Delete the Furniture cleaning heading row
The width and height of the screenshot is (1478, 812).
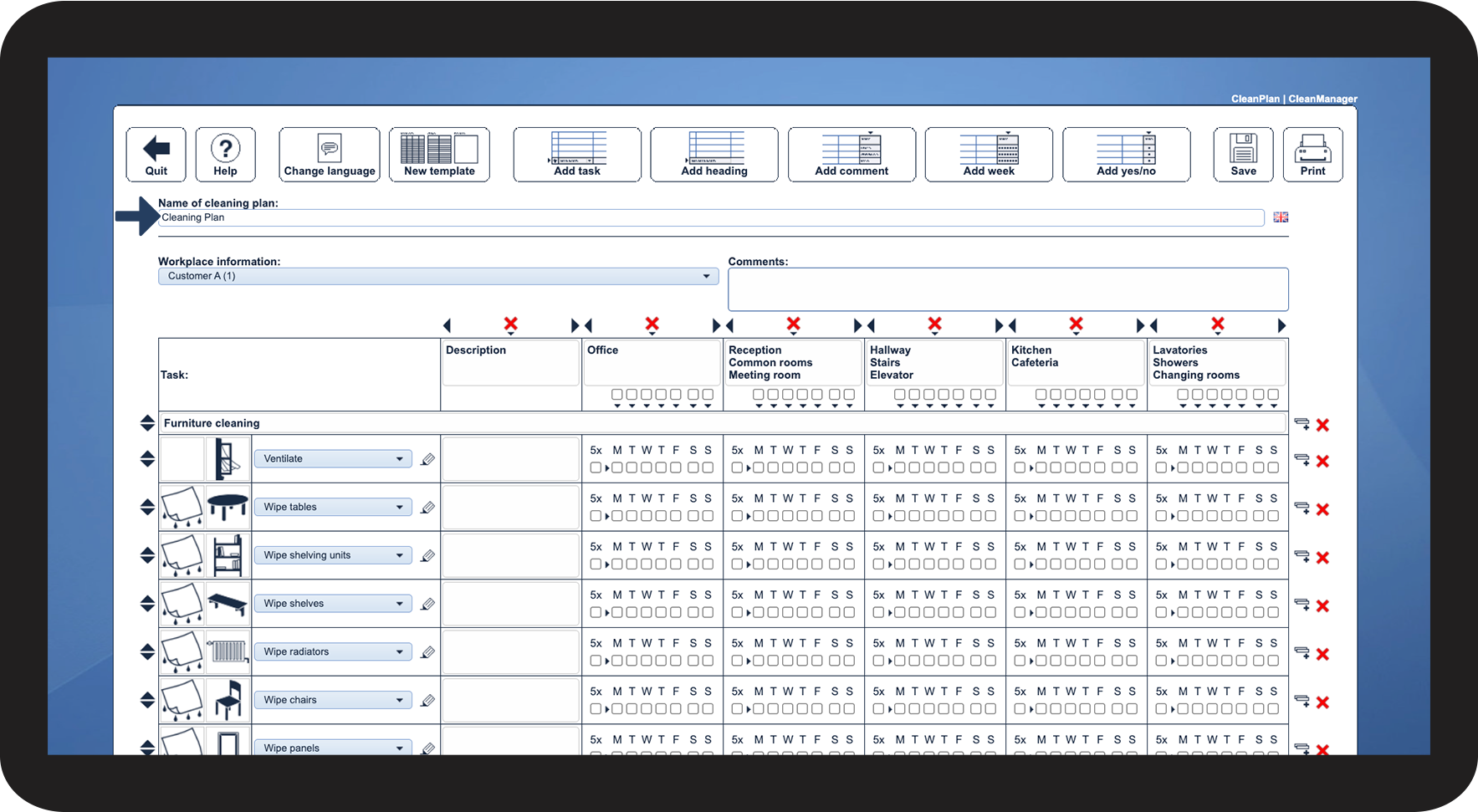click(1322, 425)
